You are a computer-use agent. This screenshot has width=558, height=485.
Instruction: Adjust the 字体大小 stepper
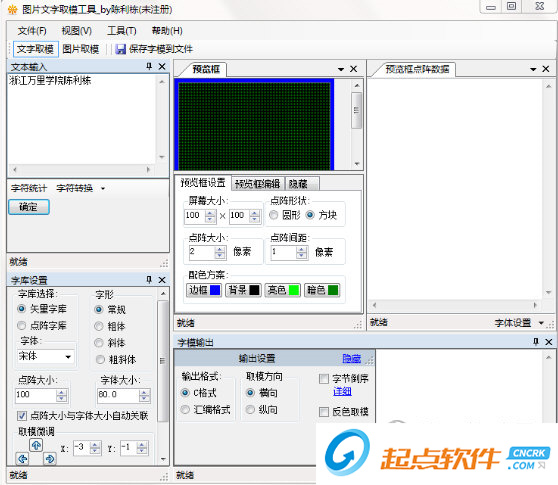coord(144,395)
